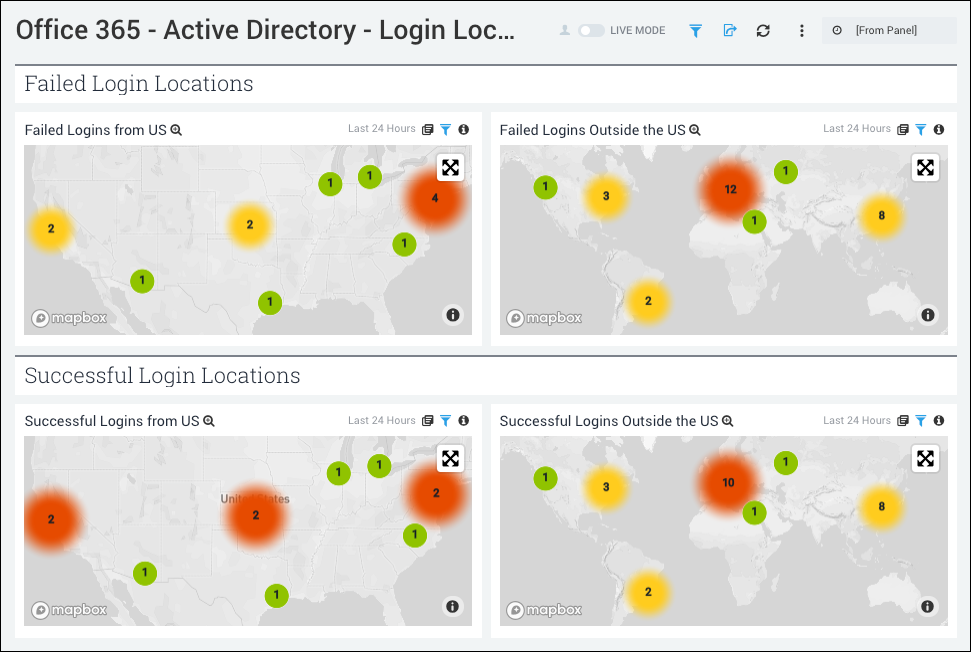The width and height of the screenshot is (971, 652).
Task: Zoom search on Failed Logins from US panel
Action: [175, 129]
